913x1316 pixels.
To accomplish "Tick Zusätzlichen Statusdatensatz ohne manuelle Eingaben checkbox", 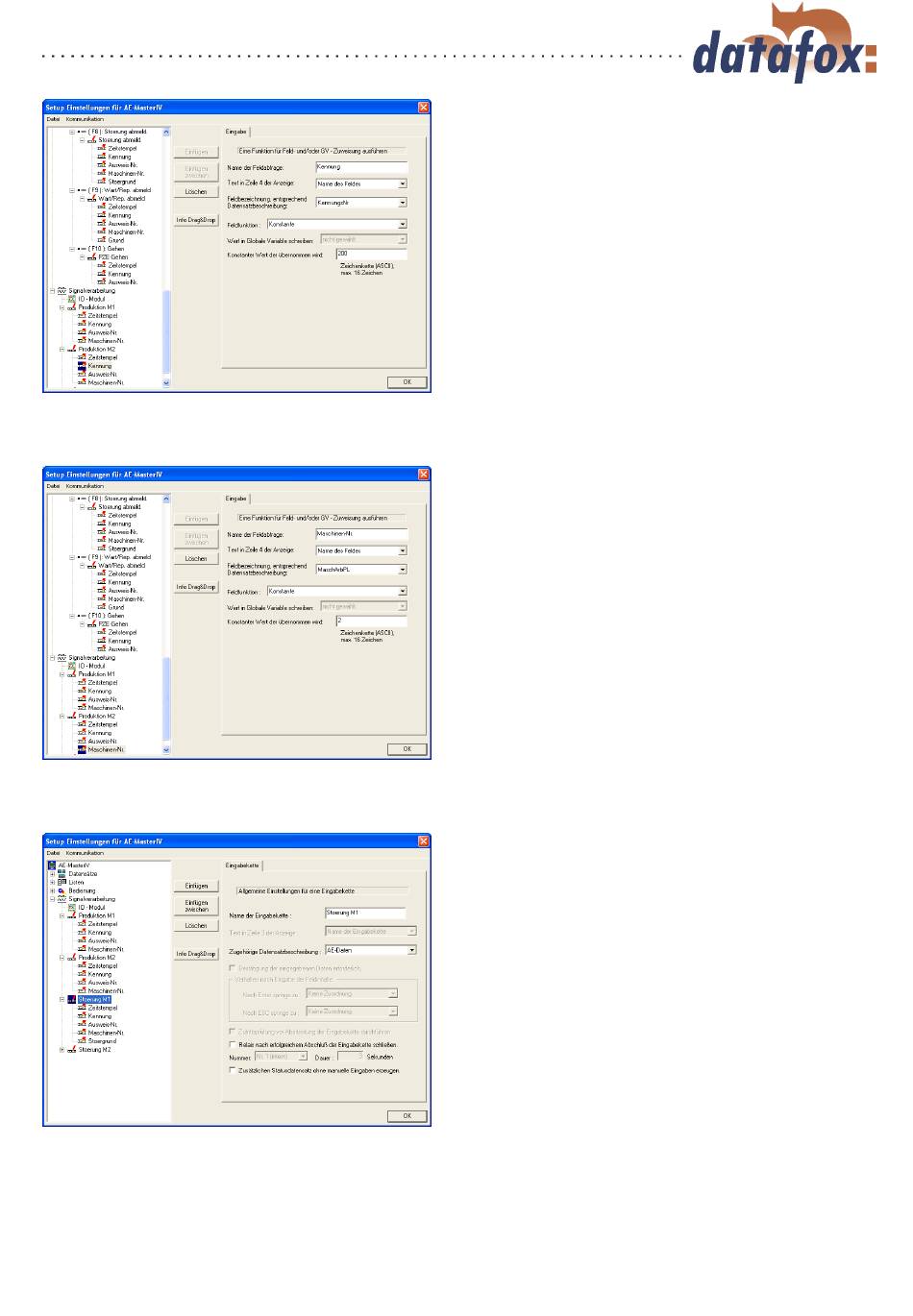I will [x=232, y=1070].
